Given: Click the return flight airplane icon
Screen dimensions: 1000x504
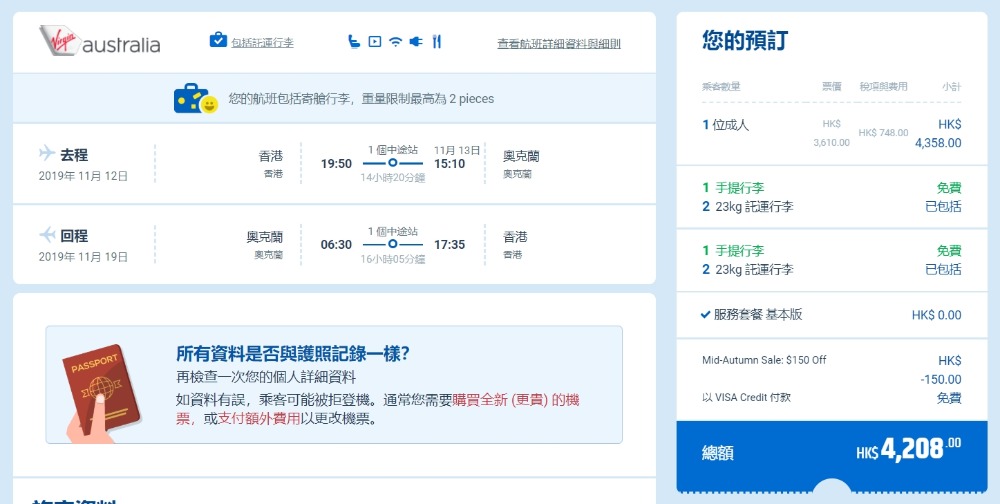Looking at the screenshot, I should pos(47,235).
